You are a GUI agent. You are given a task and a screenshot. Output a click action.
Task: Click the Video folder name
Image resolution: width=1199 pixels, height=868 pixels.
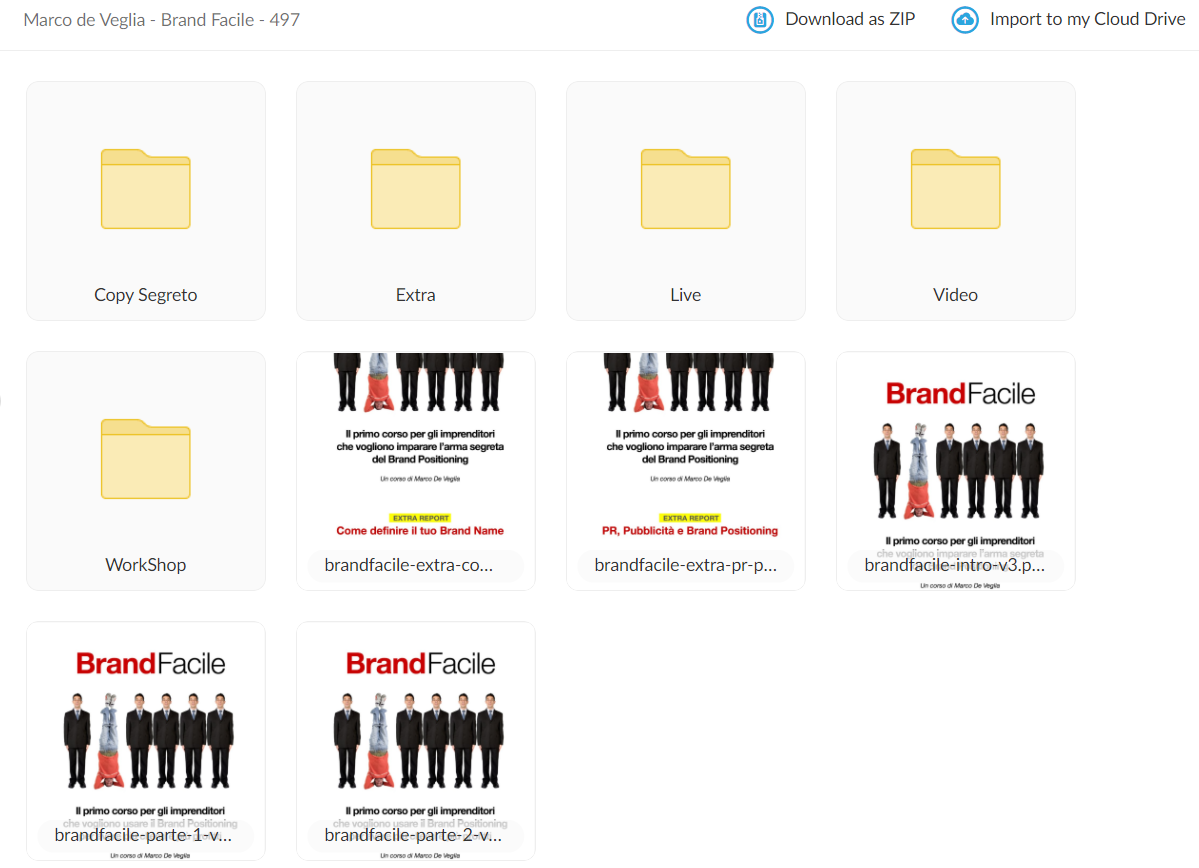coord(955,295)
